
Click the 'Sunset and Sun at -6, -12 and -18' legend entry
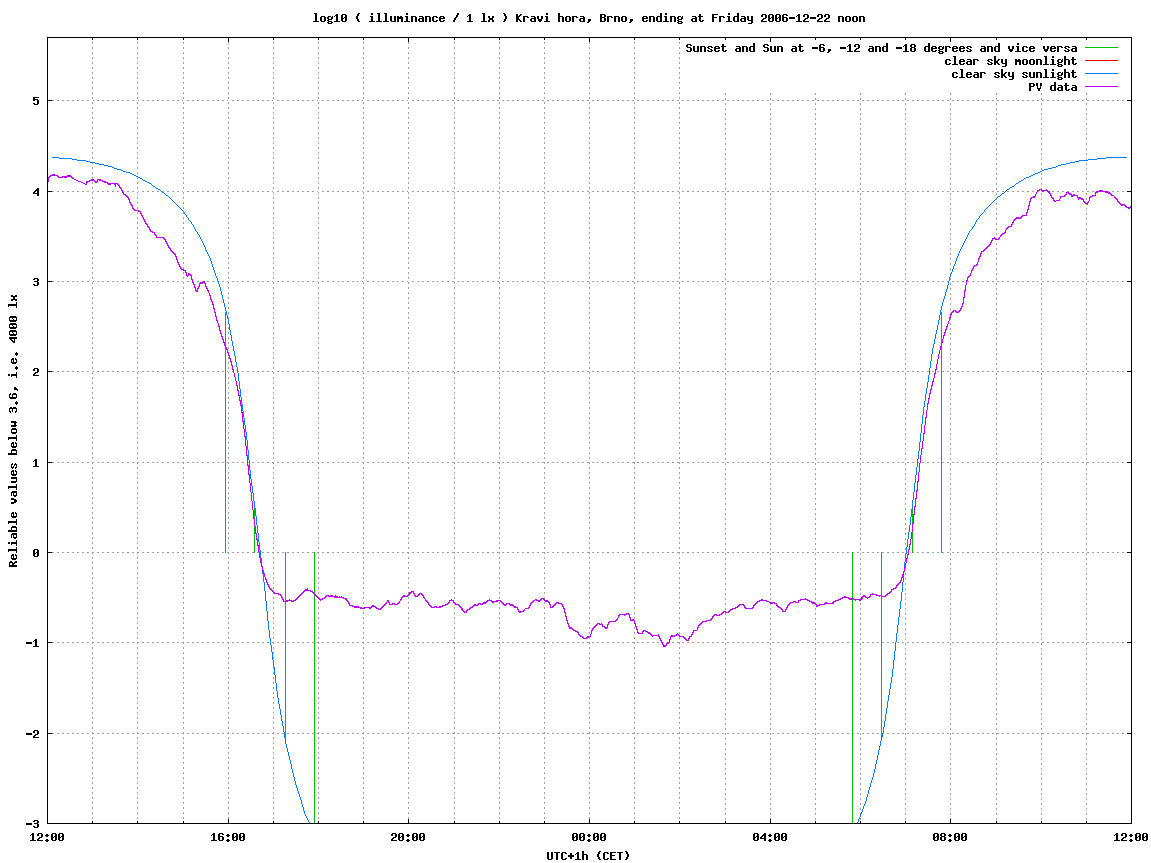click(x=881, y=48)
